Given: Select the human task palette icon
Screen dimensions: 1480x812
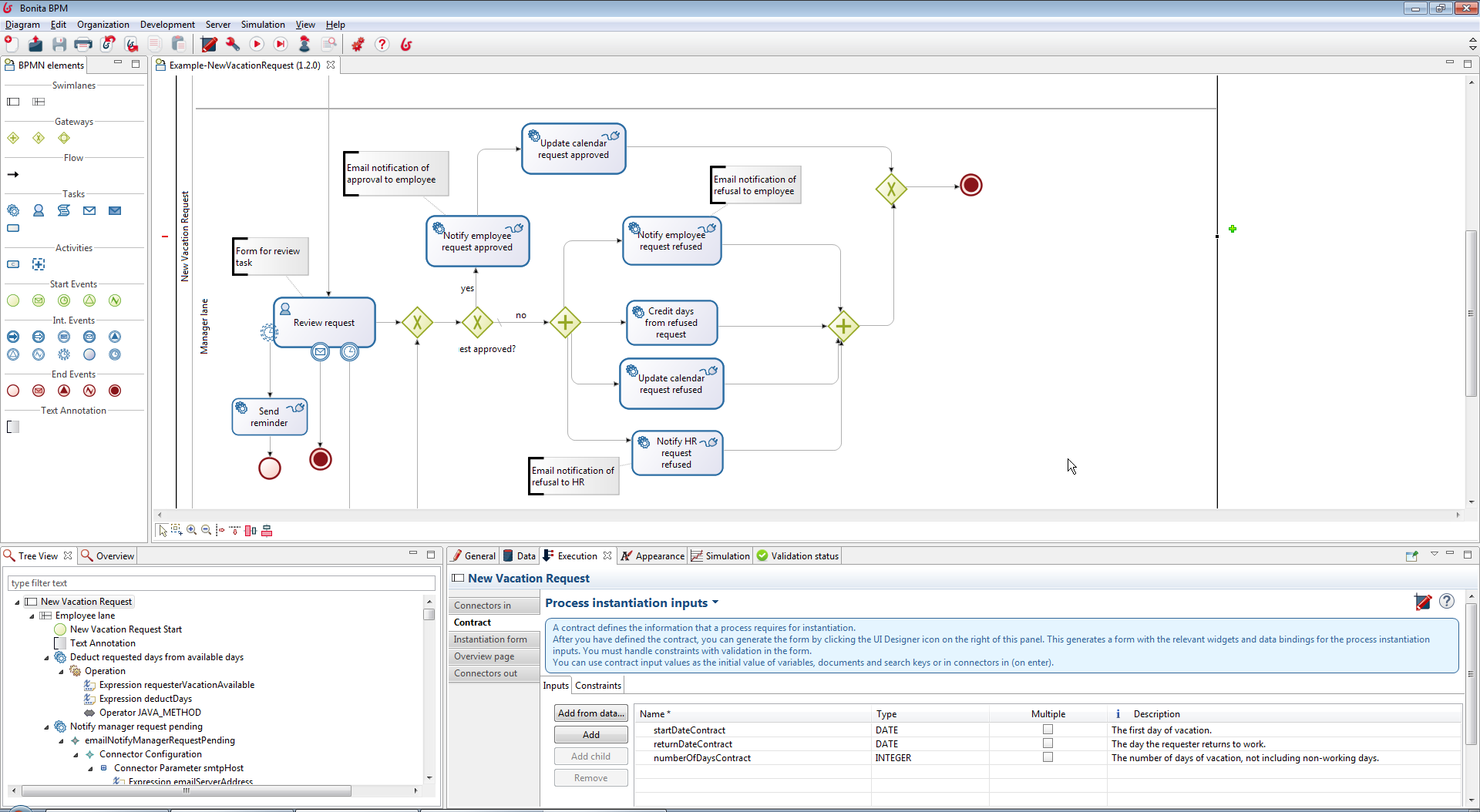Looking at the screenshot, I should pyautogui.click(x=39, y=210).
